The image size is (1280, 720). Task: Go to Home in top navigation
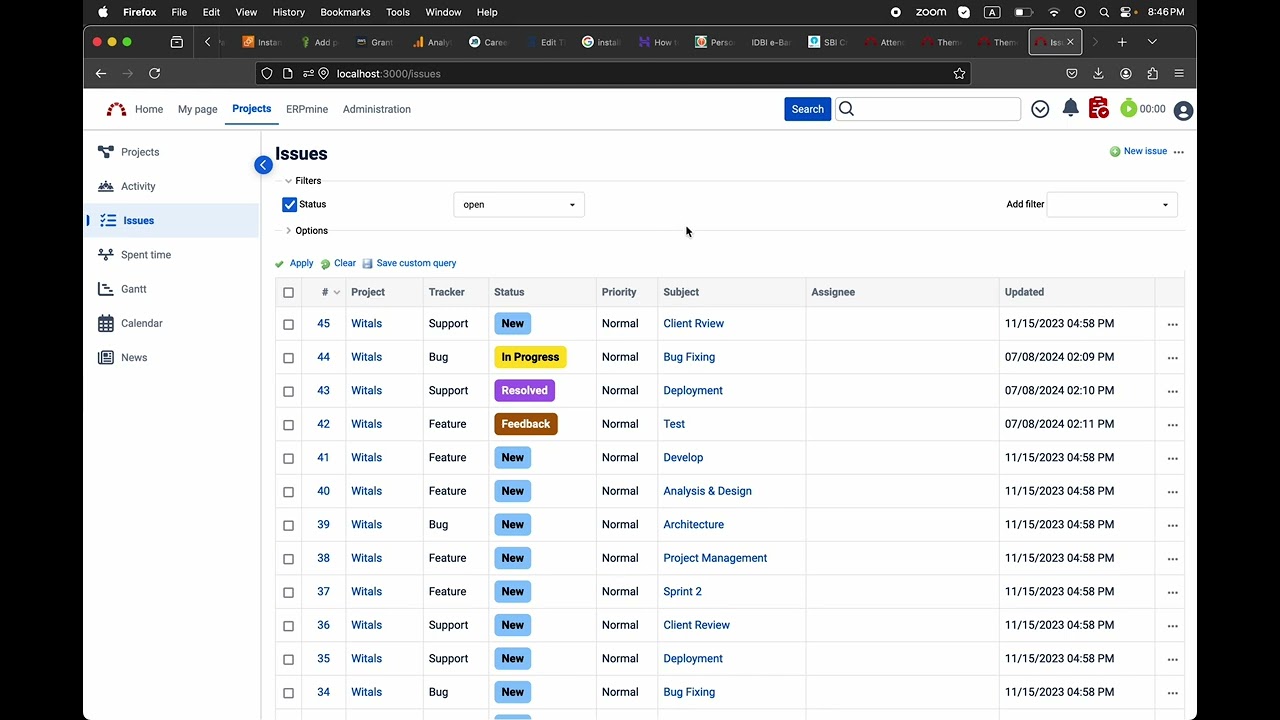click(149, 109)
